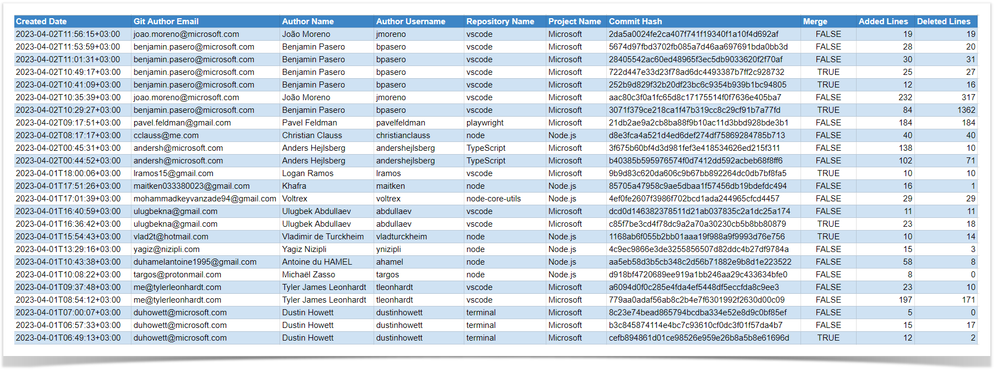
Task: Select added lines value 102
Action: (x=905, y=161)
